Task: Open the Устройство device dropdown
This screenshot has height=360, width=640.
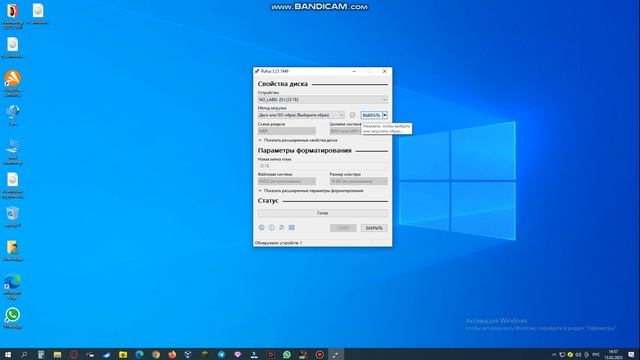Action: coord(322,100)
